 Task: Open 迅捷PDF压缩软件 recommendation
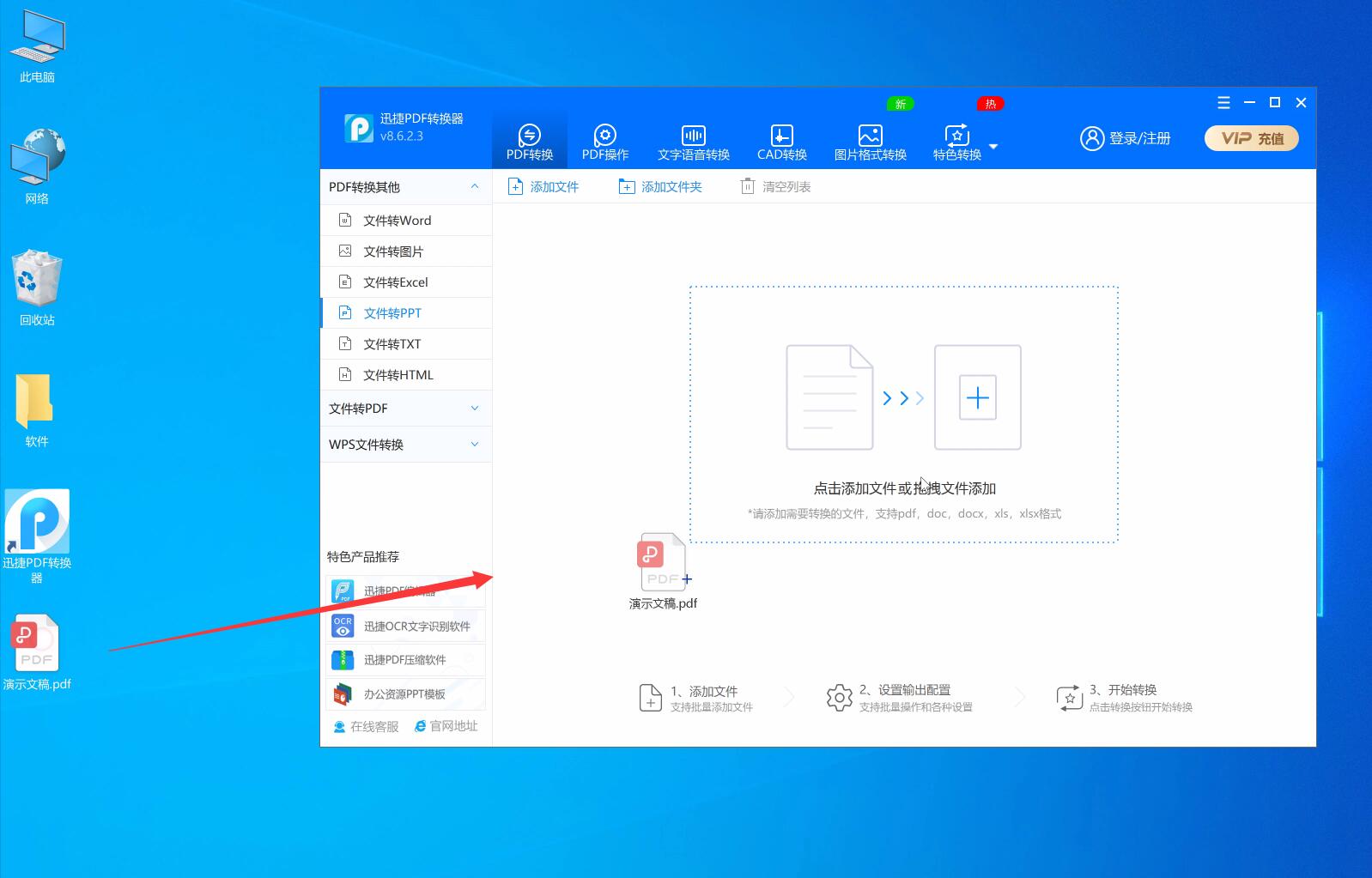pos(405,660)
